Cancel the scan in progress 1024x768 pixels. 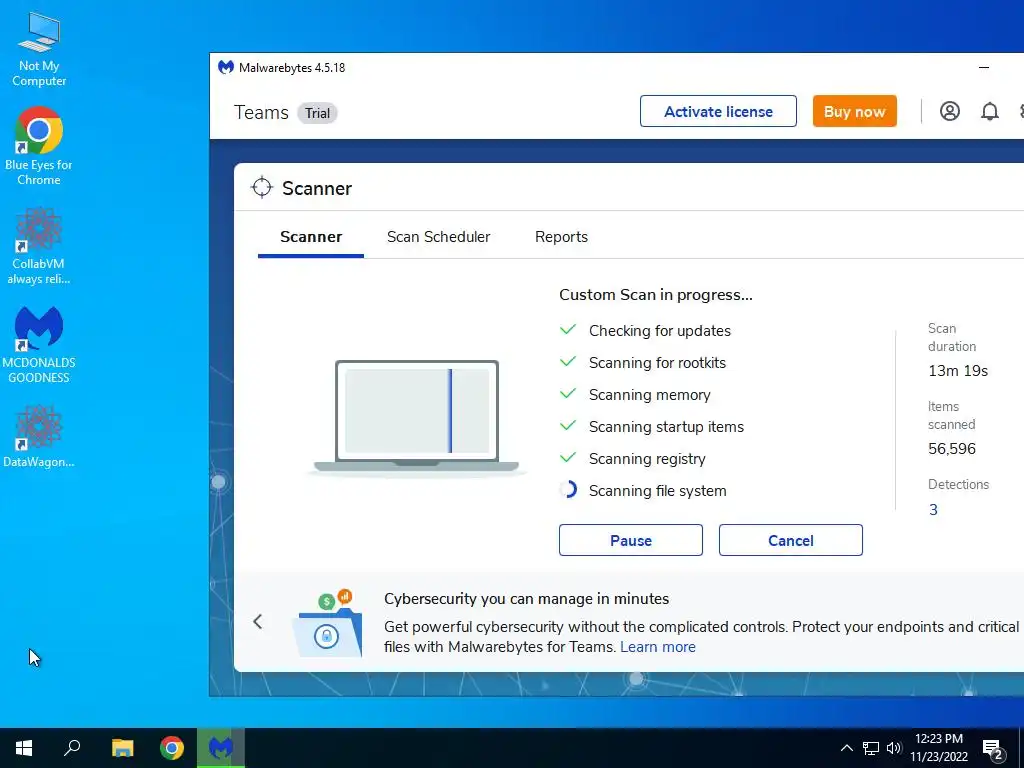(791, 540)
